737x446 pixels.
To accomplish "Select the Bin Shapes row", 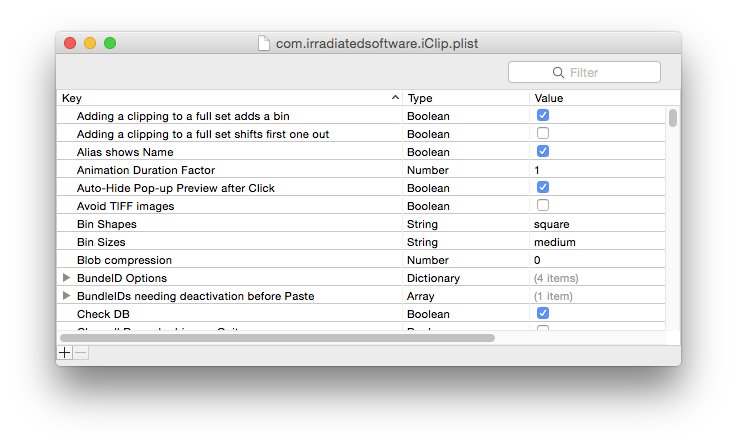I will click(x=361, y=224).
